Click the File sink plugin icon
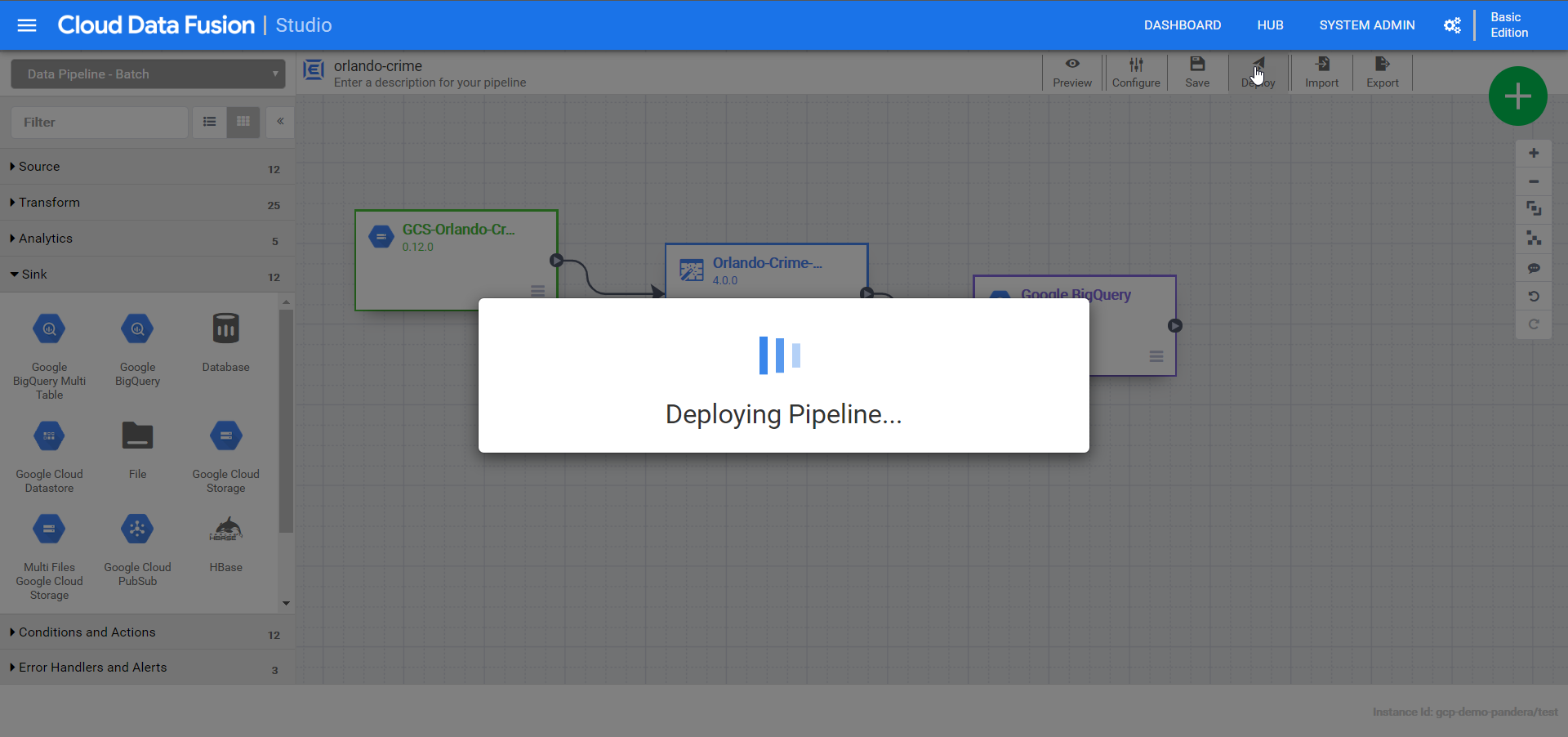The height and width of the screenshot is (737, 1568). coord(137,436)
